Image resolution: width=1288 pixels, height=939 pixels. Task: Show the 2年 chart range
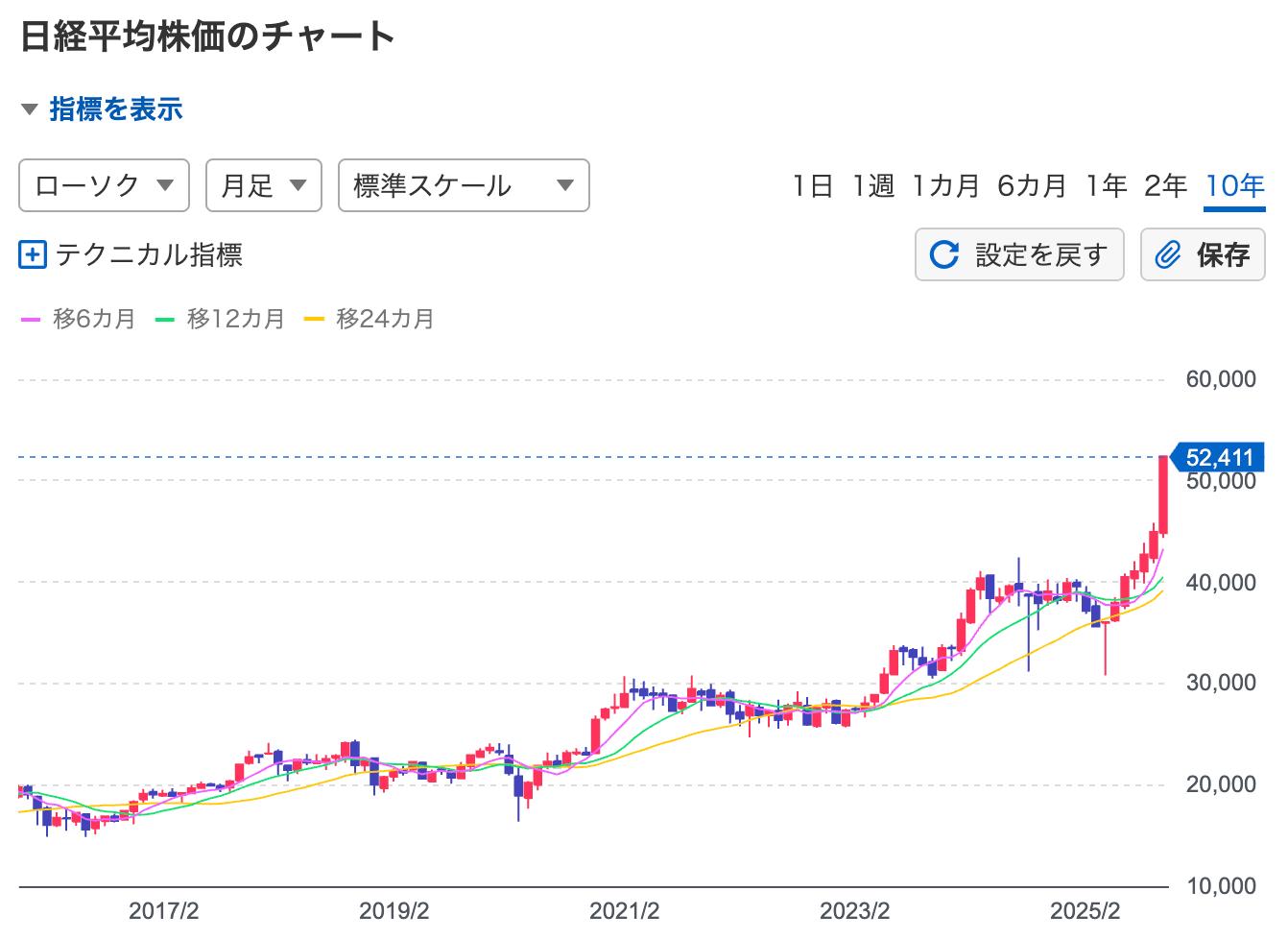pyautogui.click(x=1165, y=185)
